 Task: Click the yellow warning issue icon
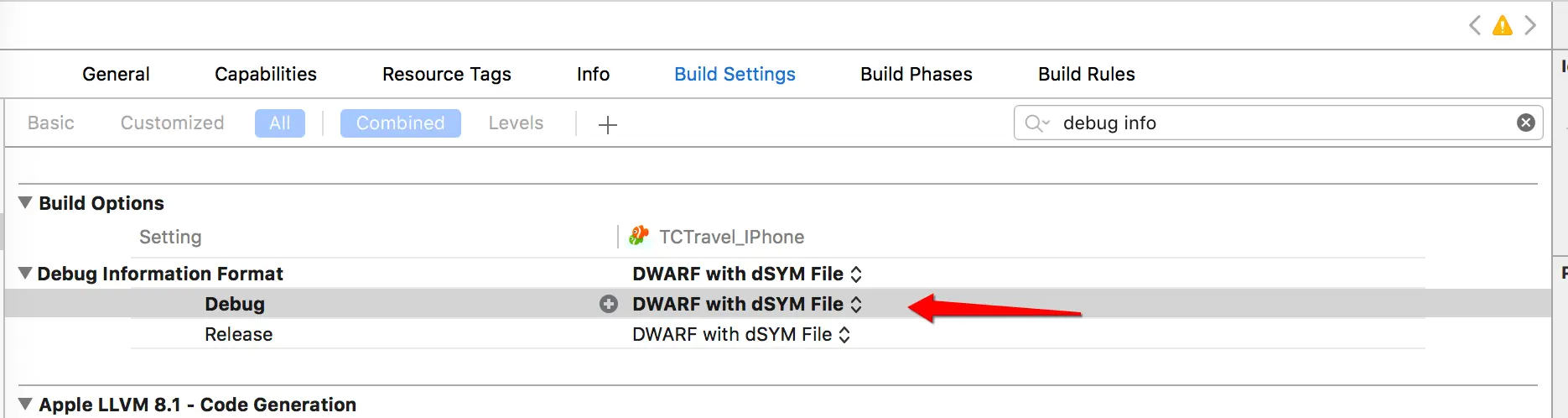click(1503, 25)
